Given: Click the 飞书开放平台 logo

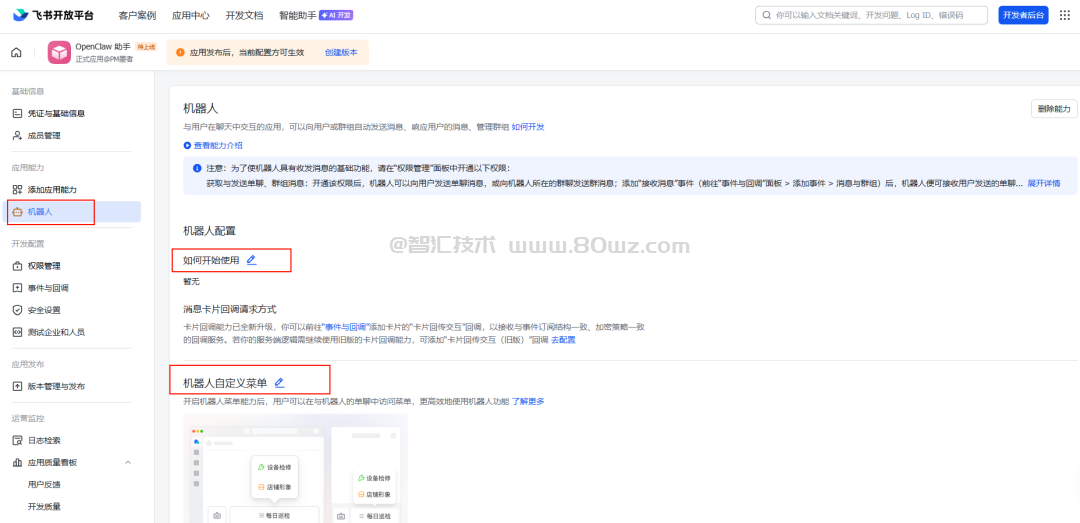Looking at the screenshot, I should click(55, 15).
